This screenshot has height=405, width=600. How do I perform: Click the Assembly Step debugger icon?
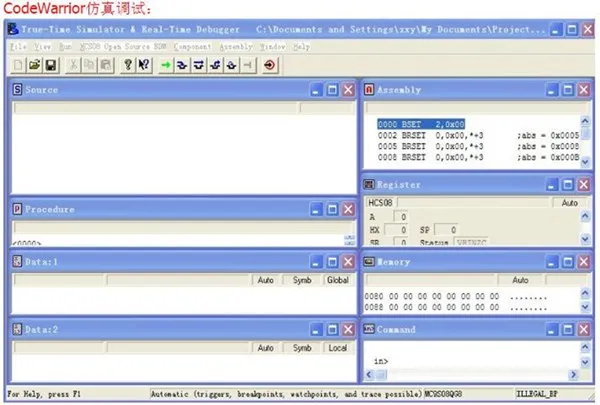(232, 65)
